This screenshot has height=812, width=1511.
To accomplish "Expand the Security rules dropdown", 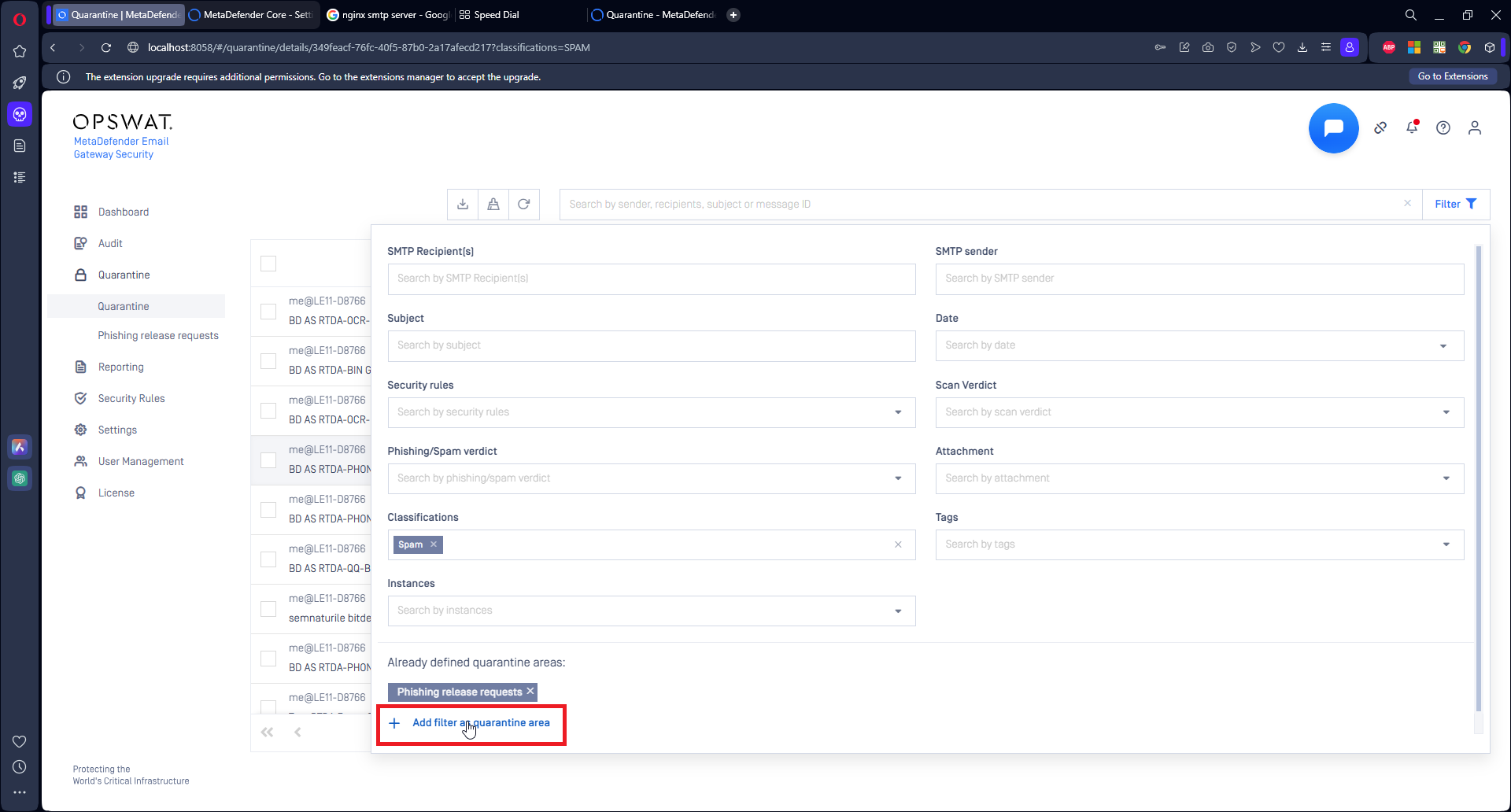I will (898, 412).
